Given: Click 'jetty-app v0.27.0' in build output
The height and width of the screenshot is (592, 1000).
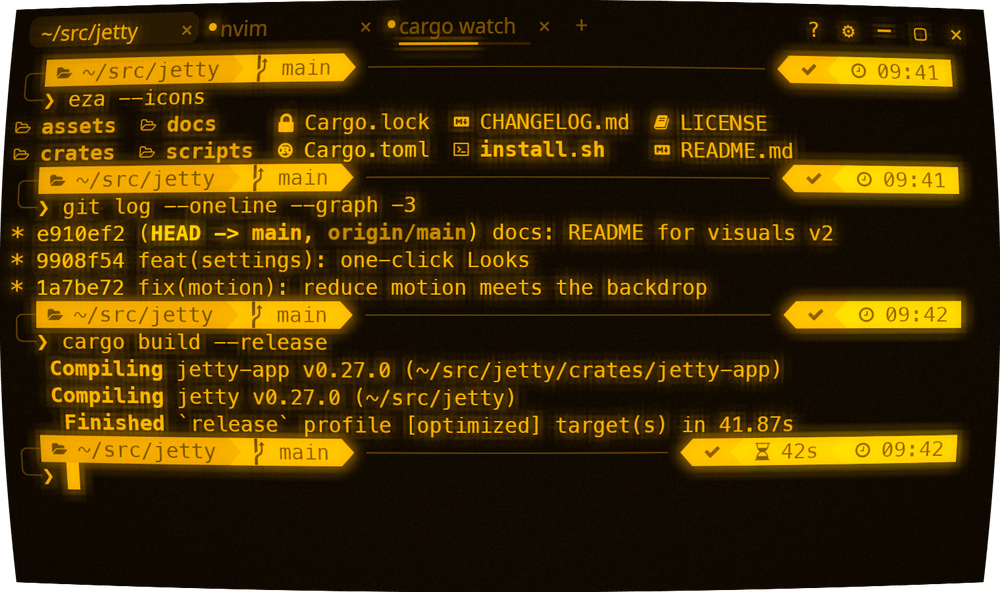Looking at the screenshot, I should coord(283,370).
